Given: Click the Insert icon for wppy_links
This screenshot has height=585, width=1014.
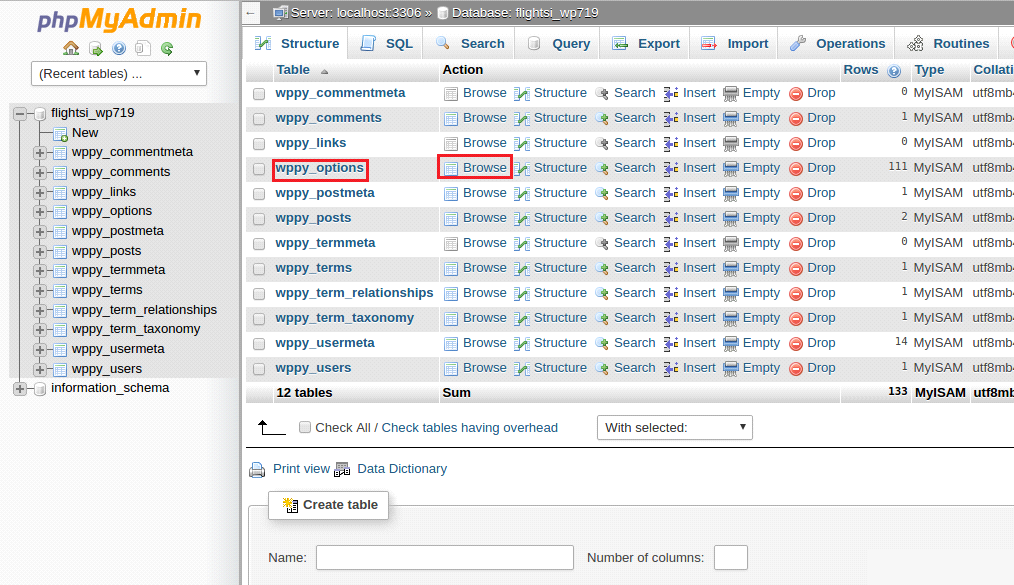Looking at the screenshot, I should tap(671, 143).
